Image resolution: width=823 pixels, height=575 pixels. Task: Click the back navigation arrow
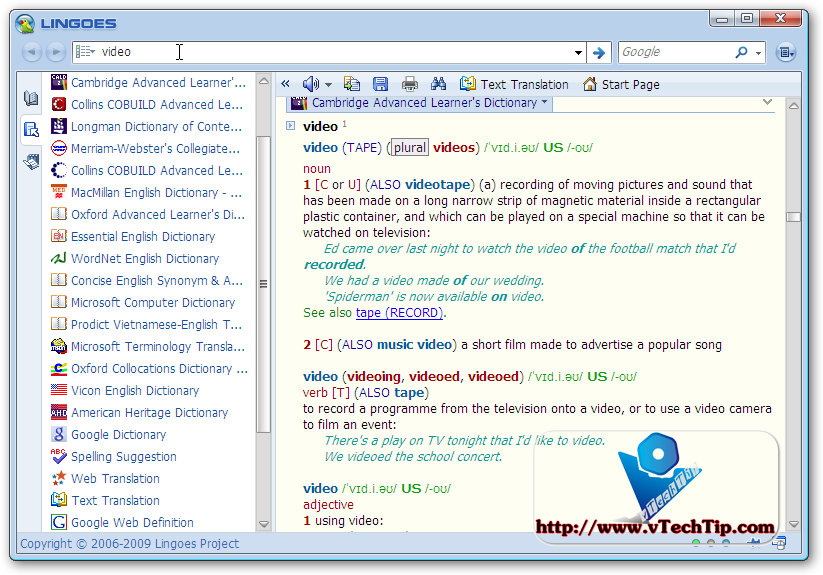(x=31, y=52)
